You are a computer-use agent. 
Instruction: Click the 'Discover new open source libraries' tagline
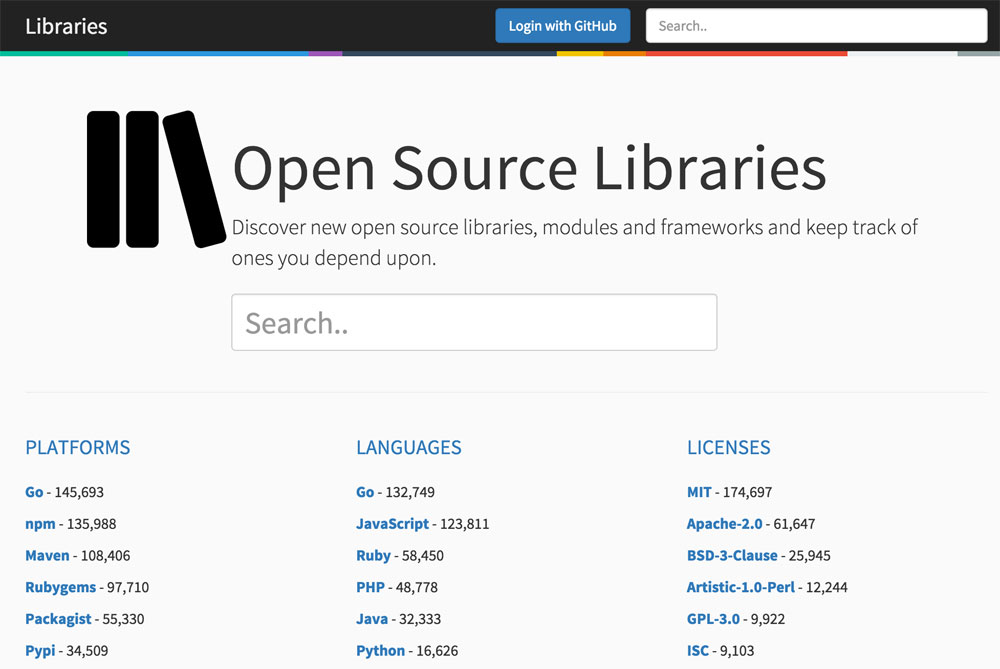(x=575, y=242)
